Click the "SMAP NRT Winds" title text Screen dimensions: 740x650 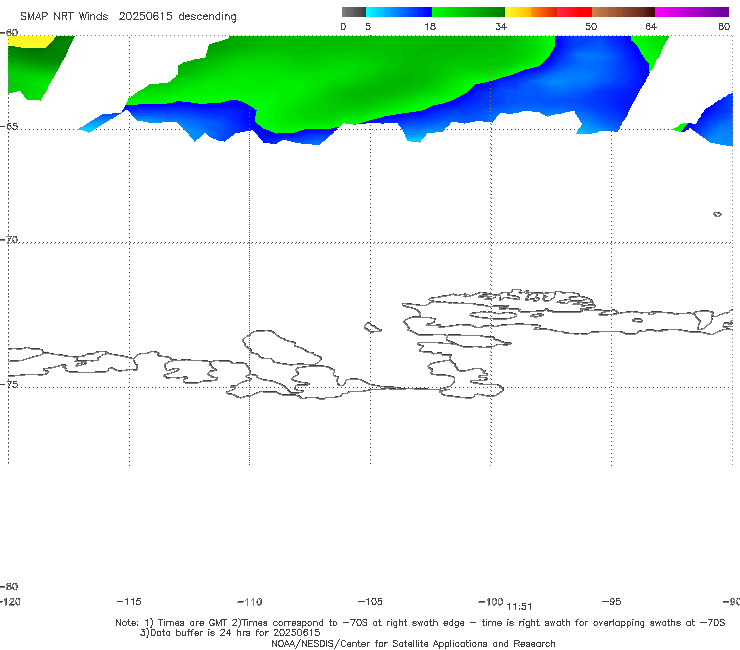(64, 16)
